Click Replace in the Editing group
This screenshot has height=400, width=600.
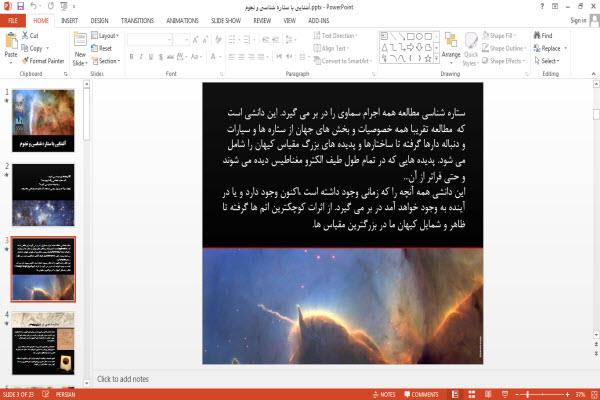551,48
